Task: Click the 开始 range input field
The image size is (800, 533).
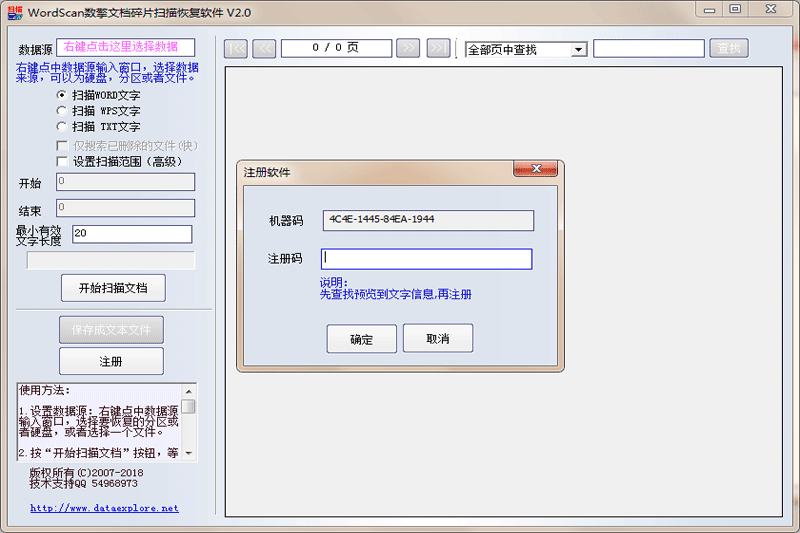Action: [126, 182]
